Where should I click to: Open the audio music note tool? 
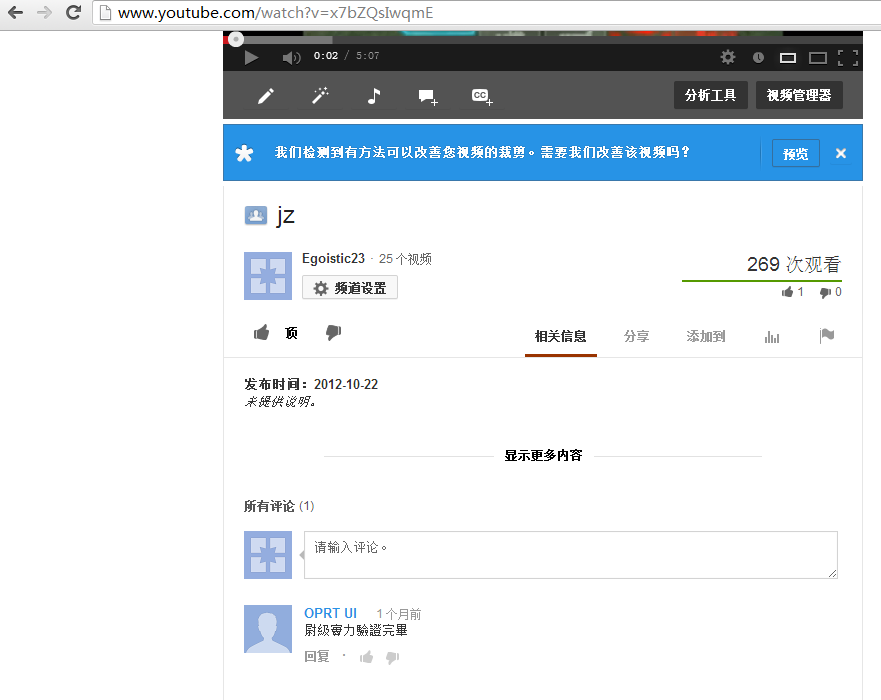pyautogui.click(x=374, y=96)
